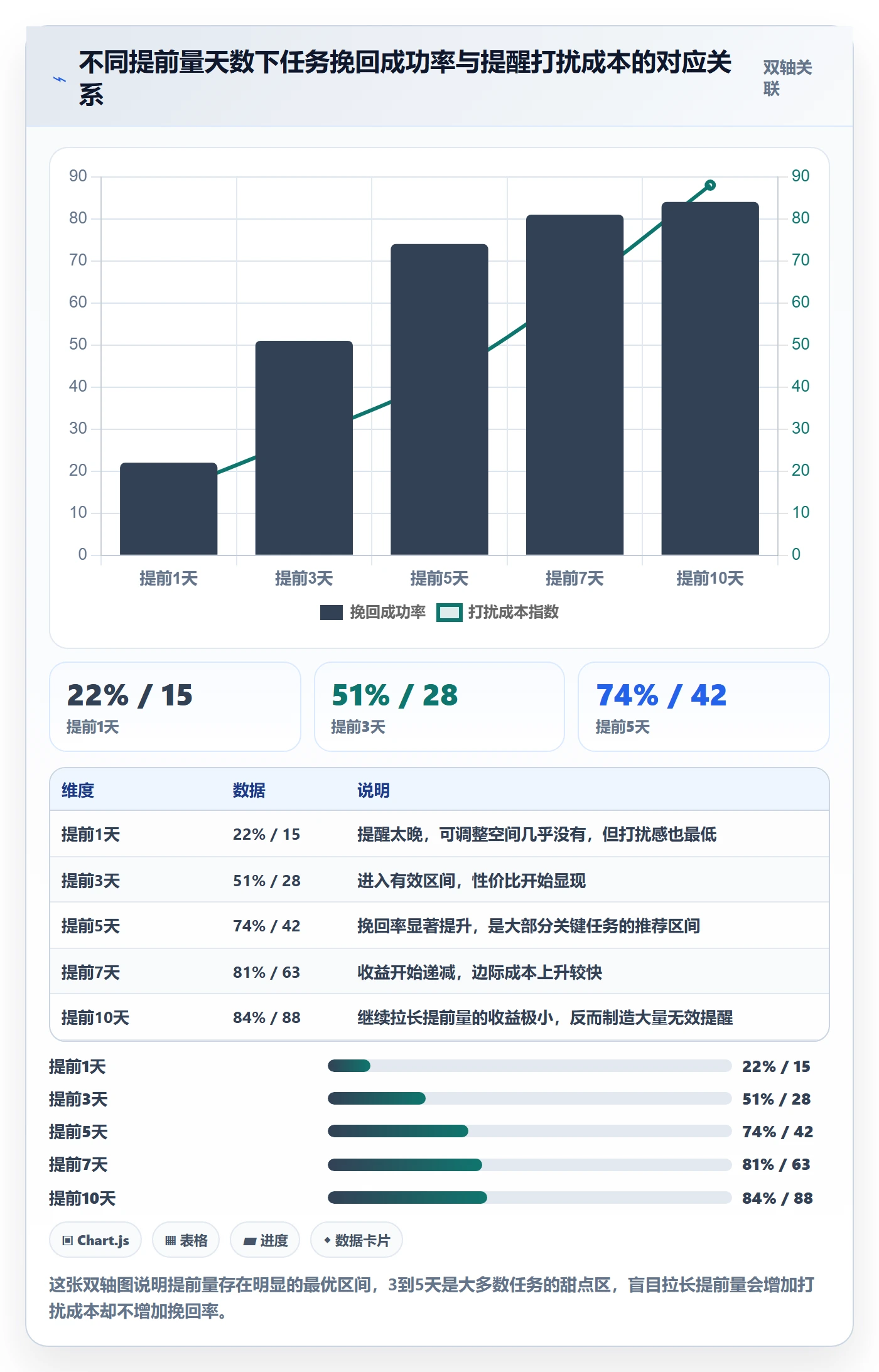This screenshot has height=1372, width=879.
Task: Click the 提前7天 progress bar
Action: tap(529, 1165)
